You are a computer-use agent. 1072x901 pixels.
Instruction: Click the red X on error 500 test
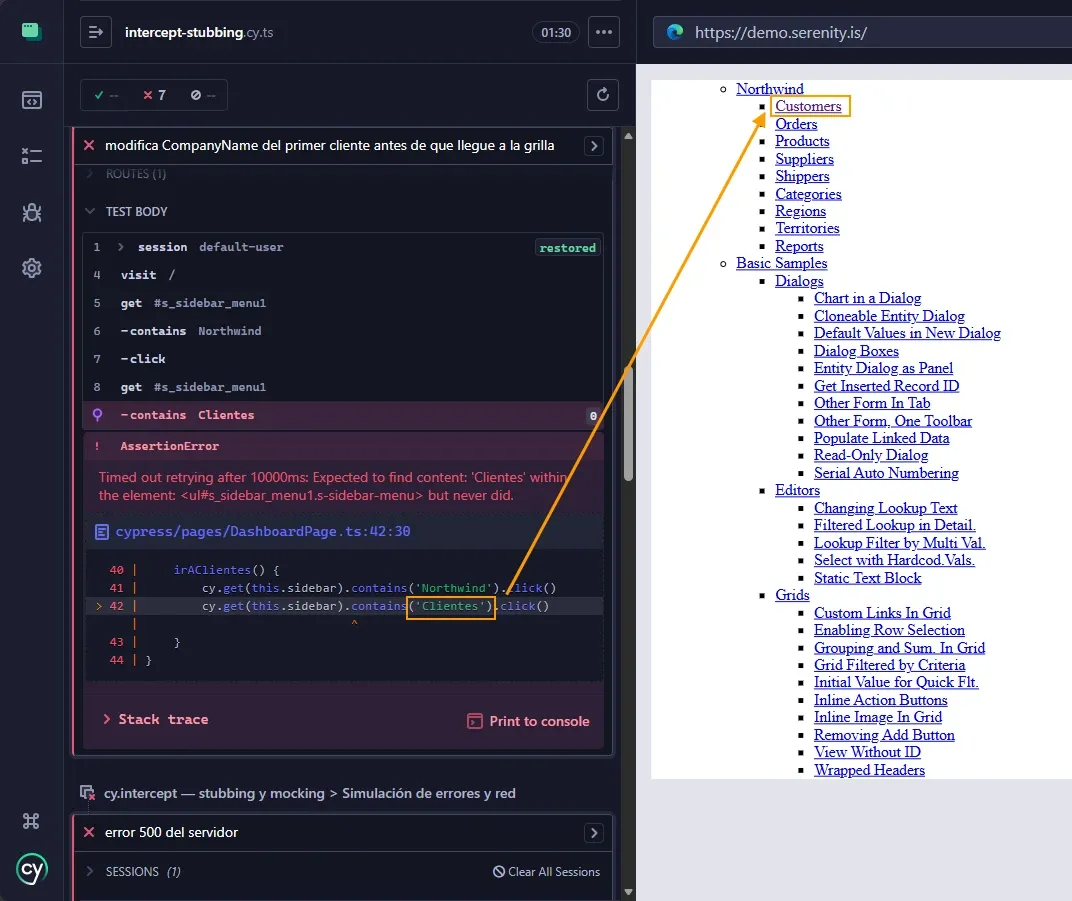(x=89, y=832)
